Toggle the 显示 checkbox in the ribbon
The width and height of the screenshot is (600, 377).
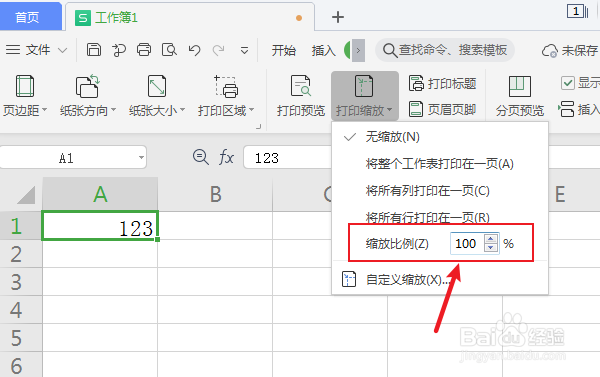coord(567,83)
